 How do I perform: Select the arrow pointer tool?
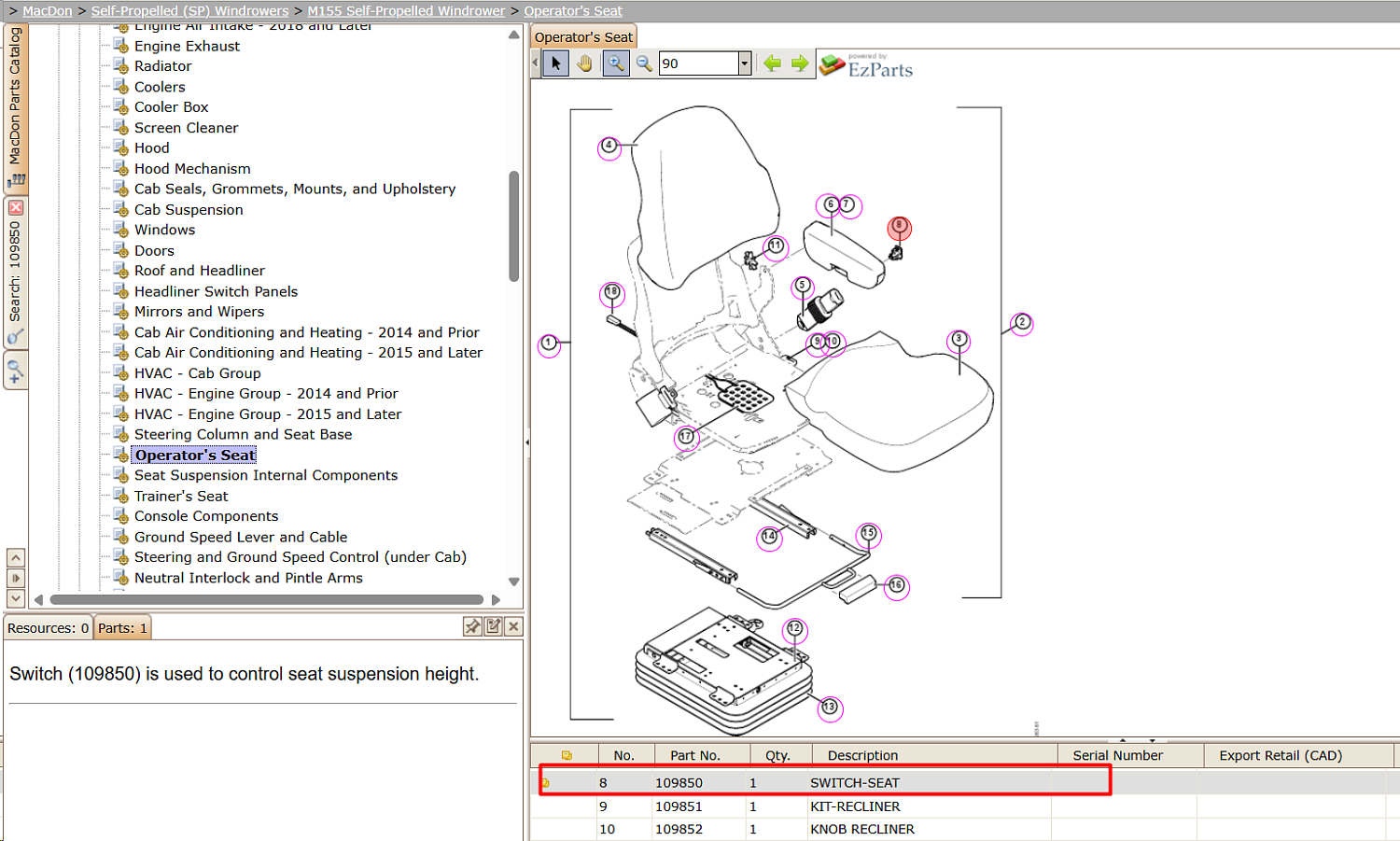(x=555, y=63)
